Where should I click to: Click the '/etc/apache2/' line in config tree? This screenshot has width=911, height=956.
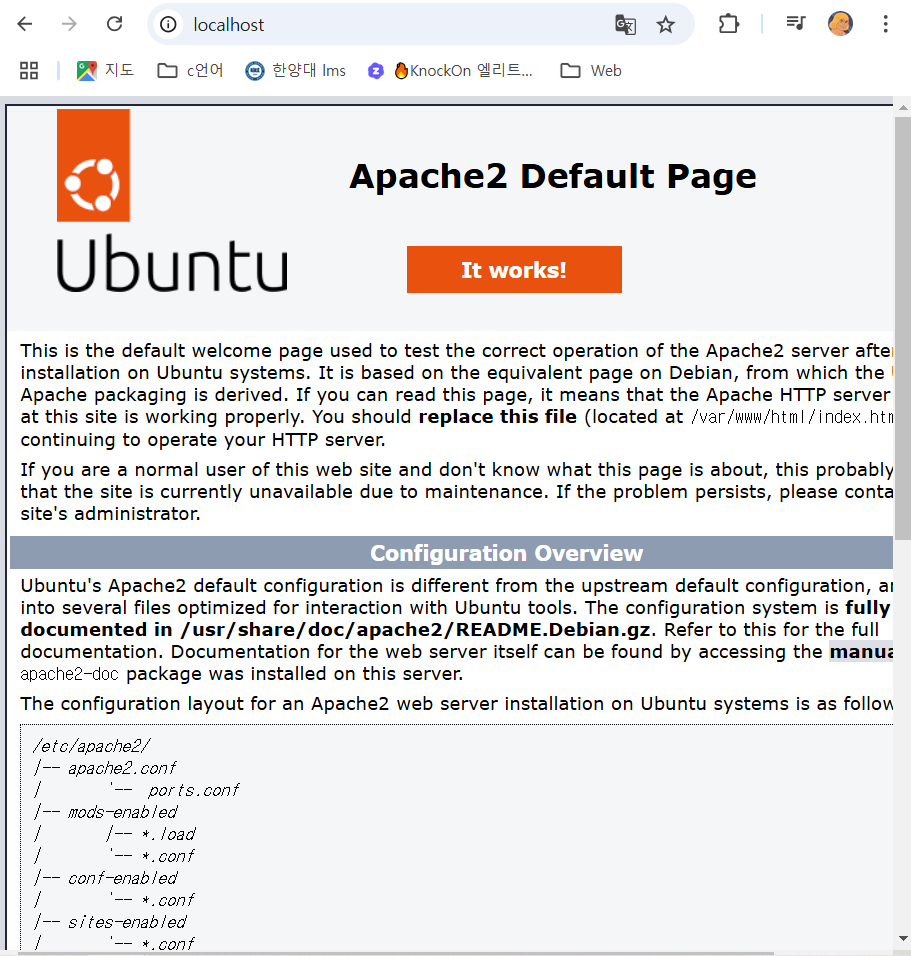(91, 746)
